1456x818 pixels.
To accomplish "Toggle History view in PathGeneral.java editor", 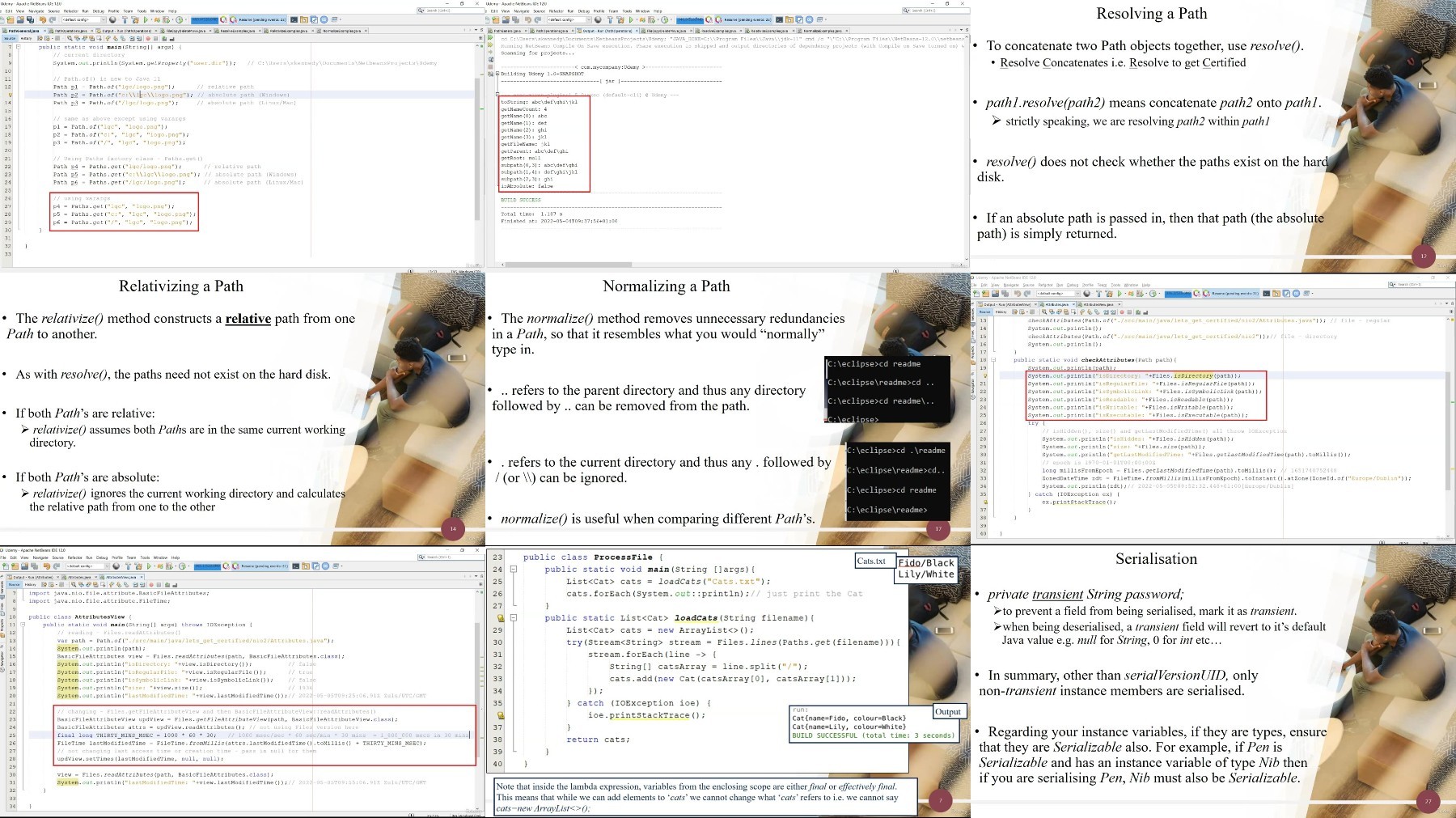I will [27, 38].
